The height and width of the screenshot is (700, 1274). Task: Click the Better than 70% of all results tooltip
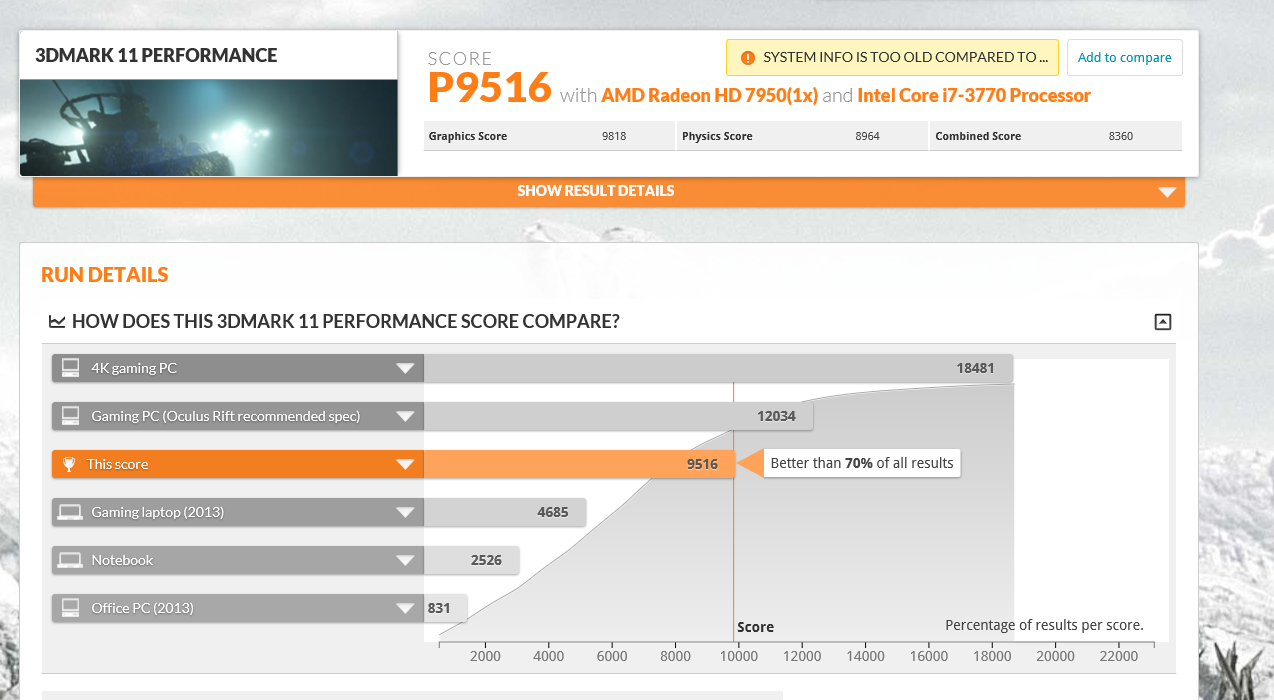(862, 464)
